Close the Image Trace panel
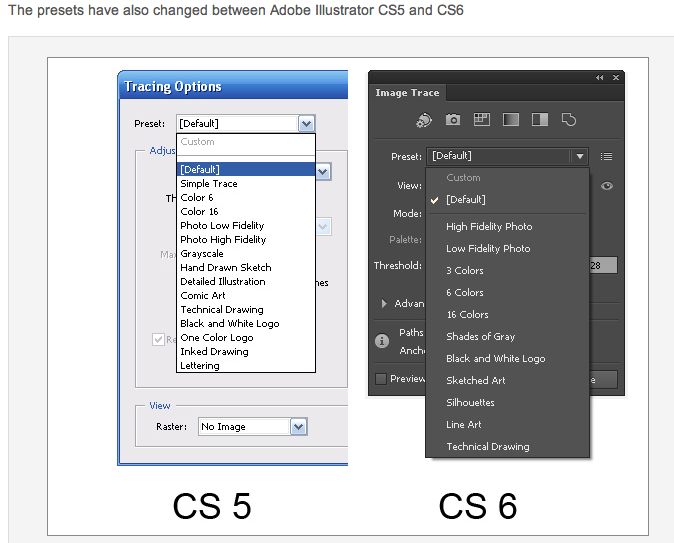Image resolution: width=674 pixels, height=543 pixels. coord(616,77)
